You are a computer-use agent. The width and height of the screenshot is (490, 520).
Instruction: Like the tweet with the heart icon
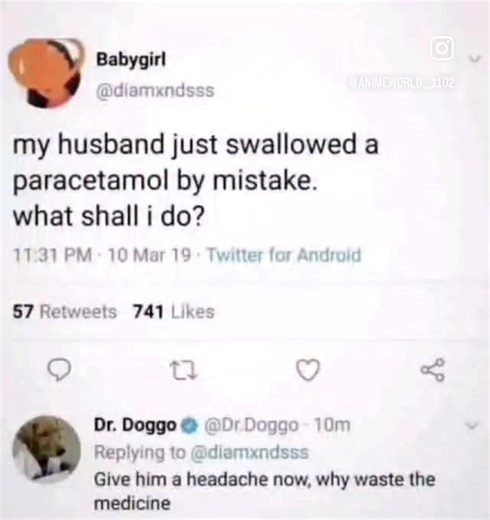pos(308,370)
